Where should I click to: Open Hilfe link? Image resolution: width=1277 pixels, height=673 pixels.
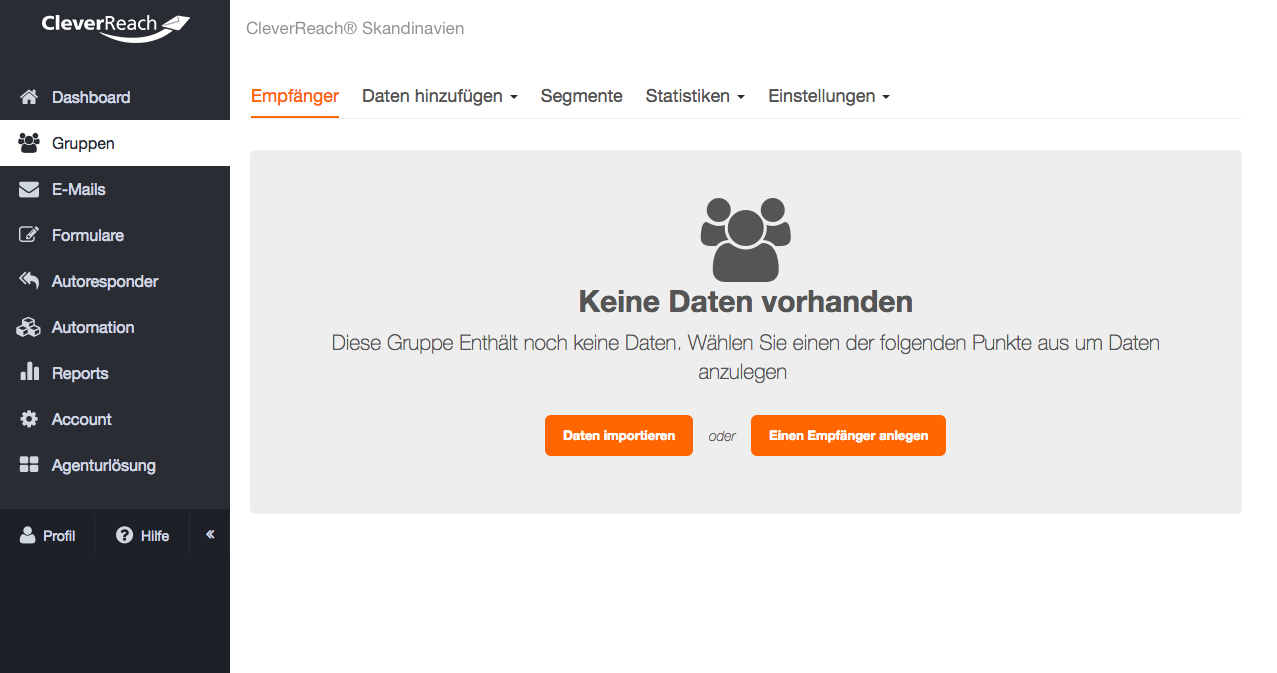click(x=142, y=535)
